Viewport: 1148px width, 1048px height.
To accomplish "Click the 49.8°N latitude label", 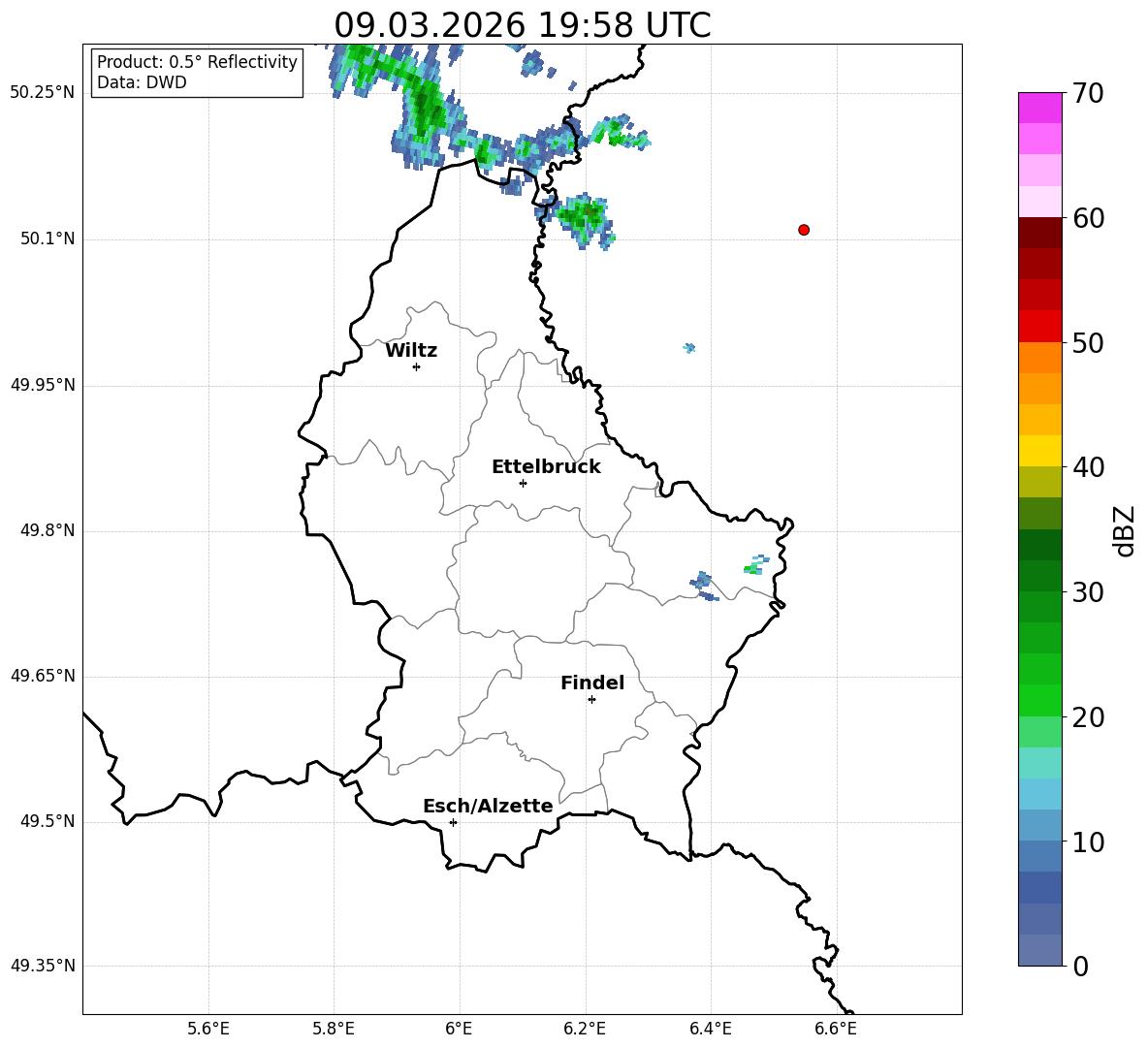I will coord(48,530).
